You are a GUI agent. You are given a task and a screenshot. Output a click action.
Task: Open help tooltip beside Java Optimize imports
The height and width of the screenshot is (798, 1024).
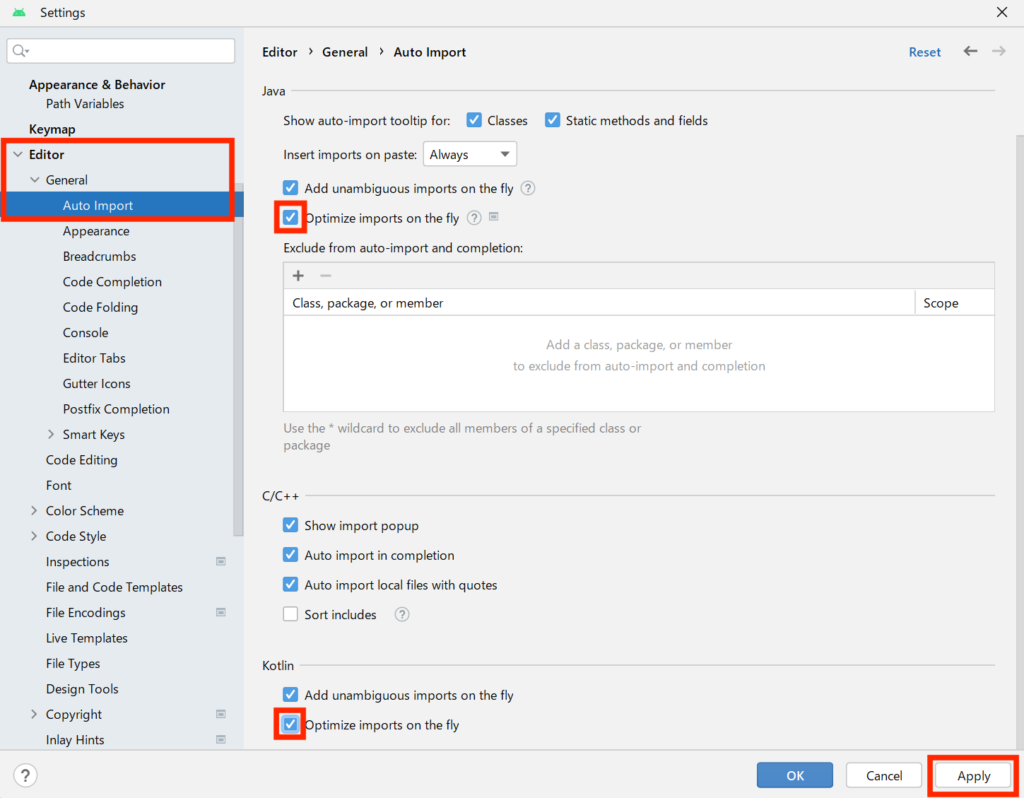point(474,217)
